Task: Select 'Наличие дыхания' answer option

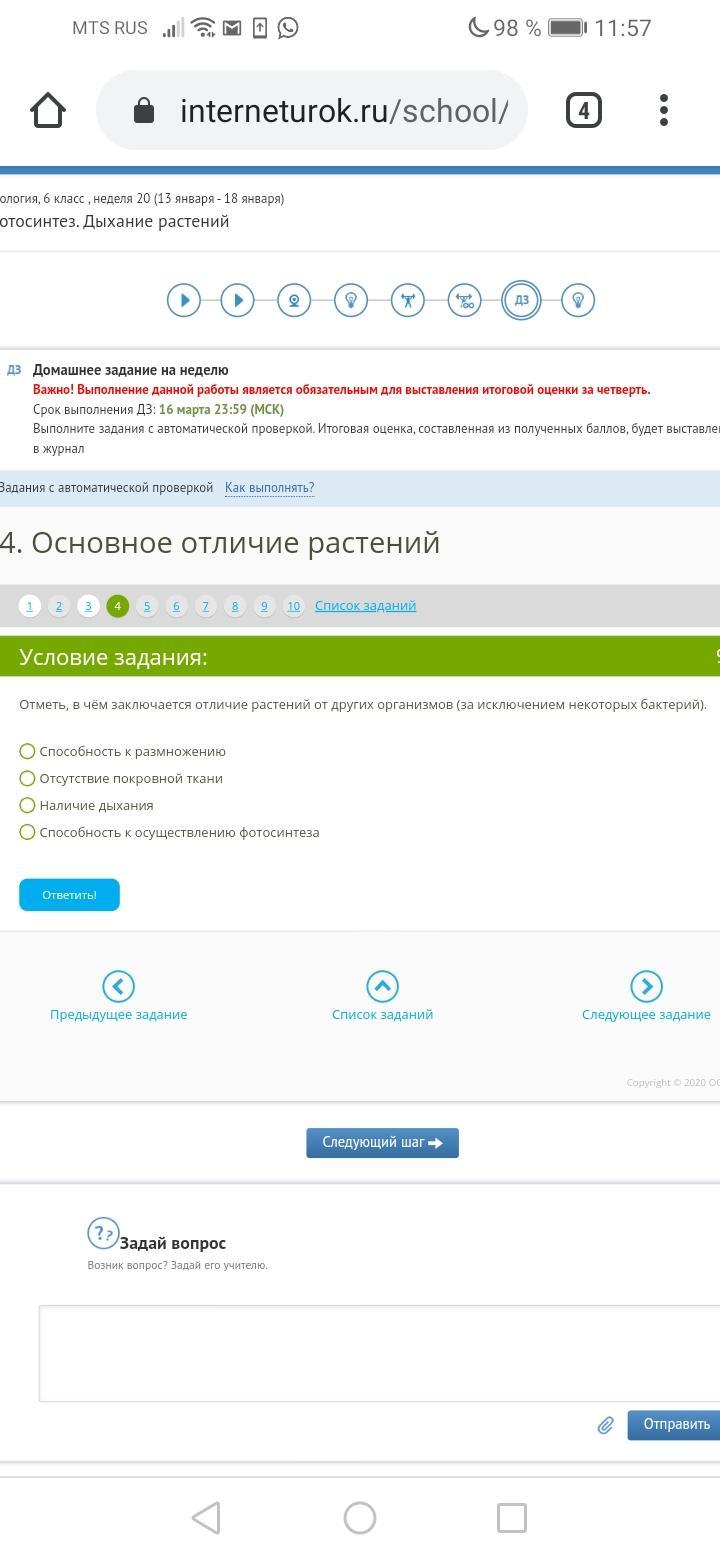Action: click(x=28, y=805)
